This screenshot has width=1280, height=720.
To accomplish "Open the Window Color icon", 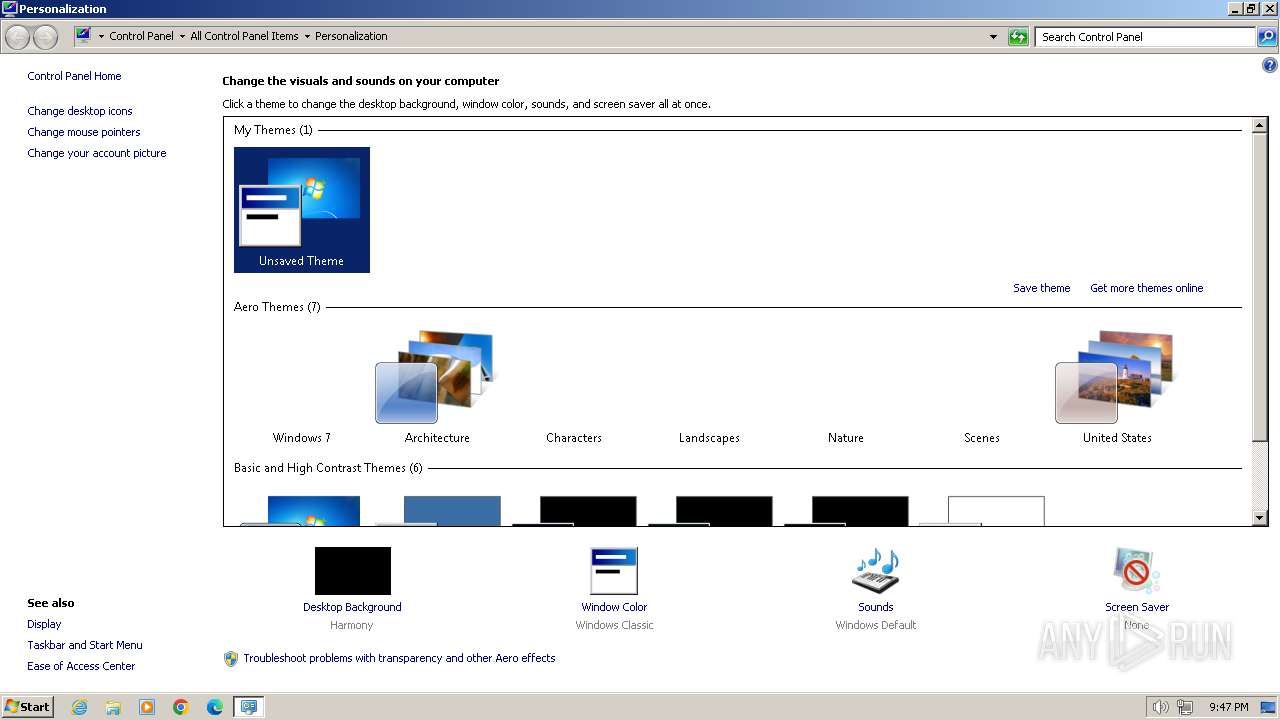I will click(614, 571).
